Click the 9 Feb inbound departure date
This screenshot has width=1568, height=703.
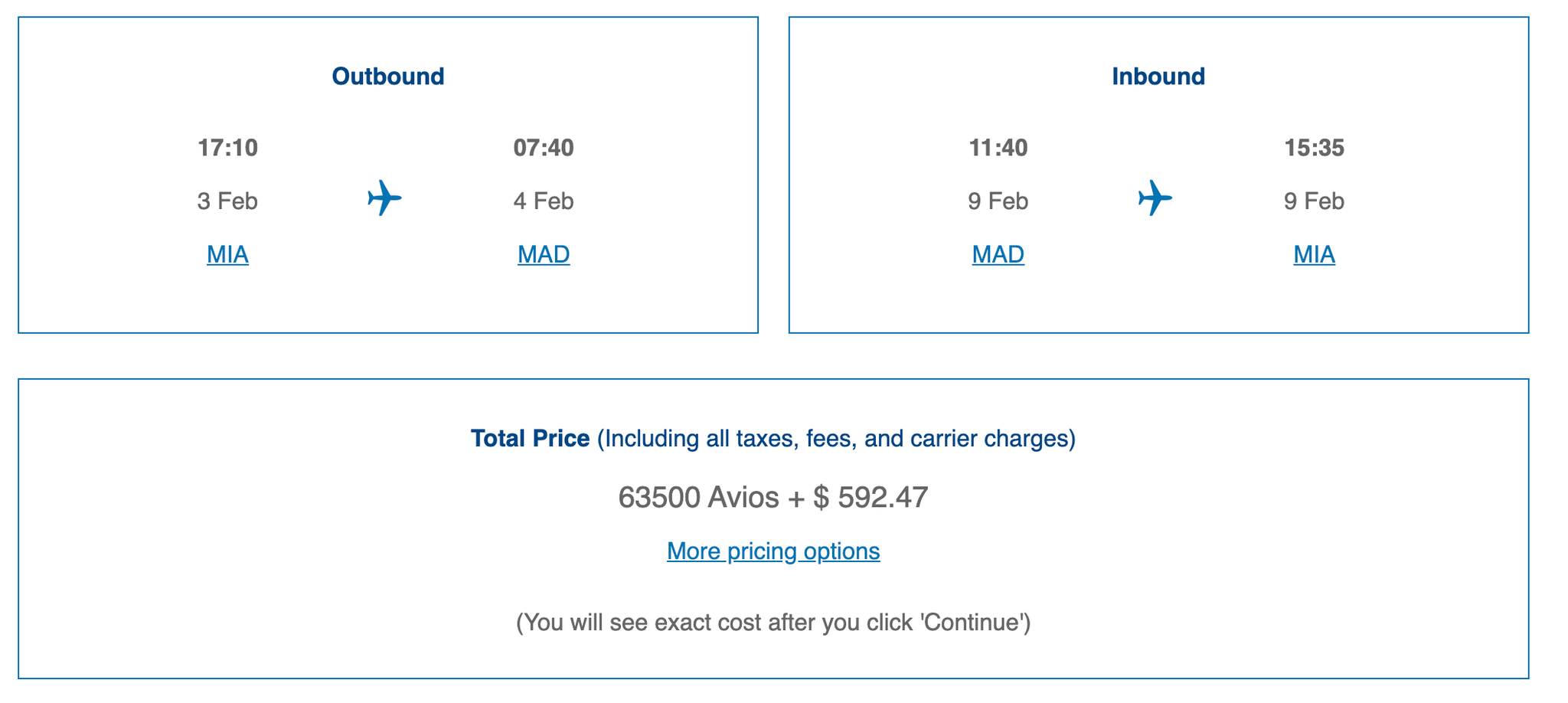(x=998, y=201)
